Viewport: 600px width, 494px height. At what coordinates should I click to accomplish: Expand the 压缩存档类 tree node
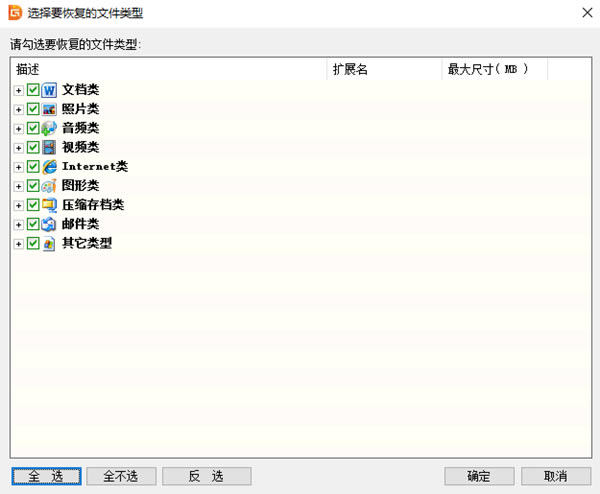pos(19,205)
